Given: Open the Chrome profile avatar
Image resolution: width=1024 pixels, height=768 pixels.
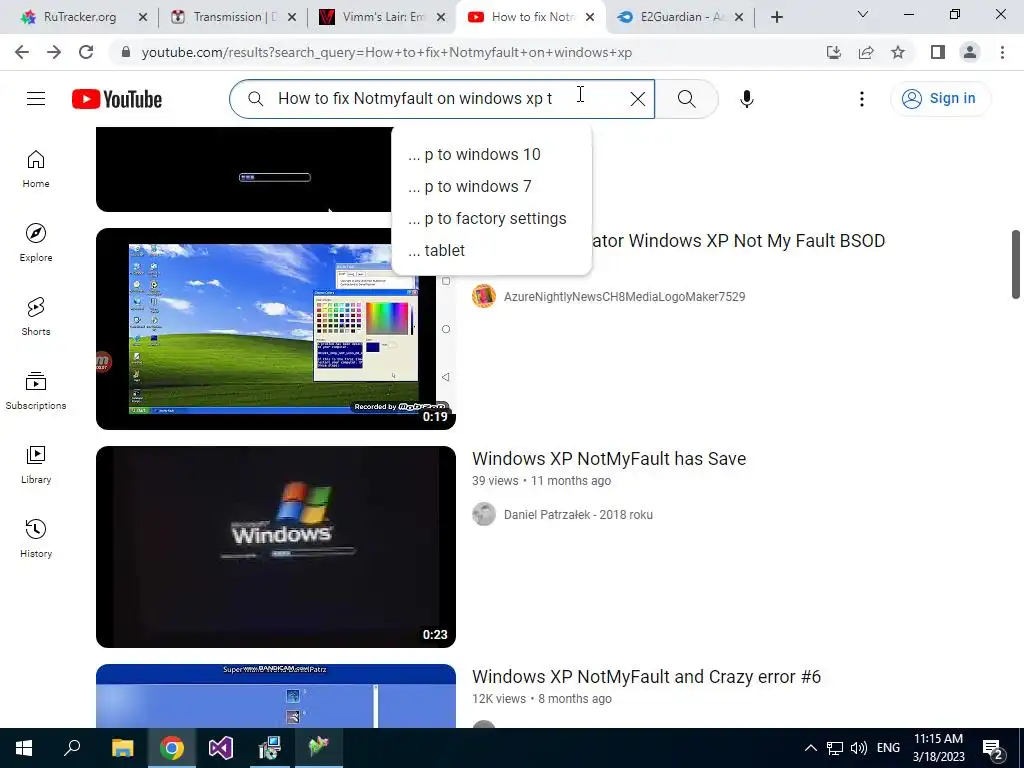Looking at the screenshot, I should pos(970,52).
